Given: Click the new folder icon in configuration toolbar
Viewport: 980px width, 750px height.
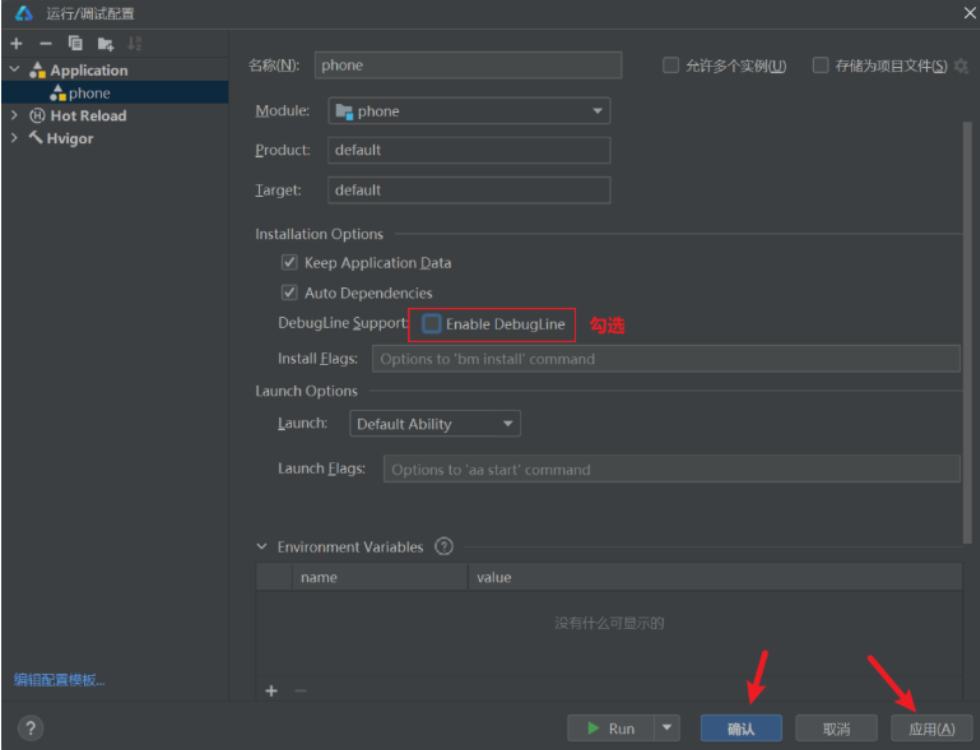Looking at the screenshot, I should pyautogui.click(x=105, y=43).
